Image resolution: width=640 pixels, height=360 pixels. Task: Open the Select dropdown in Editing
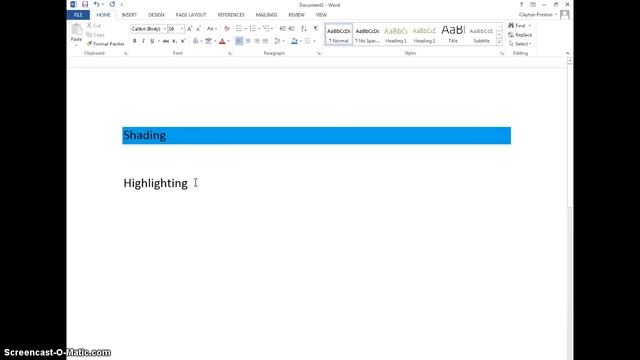coord(520,44)
